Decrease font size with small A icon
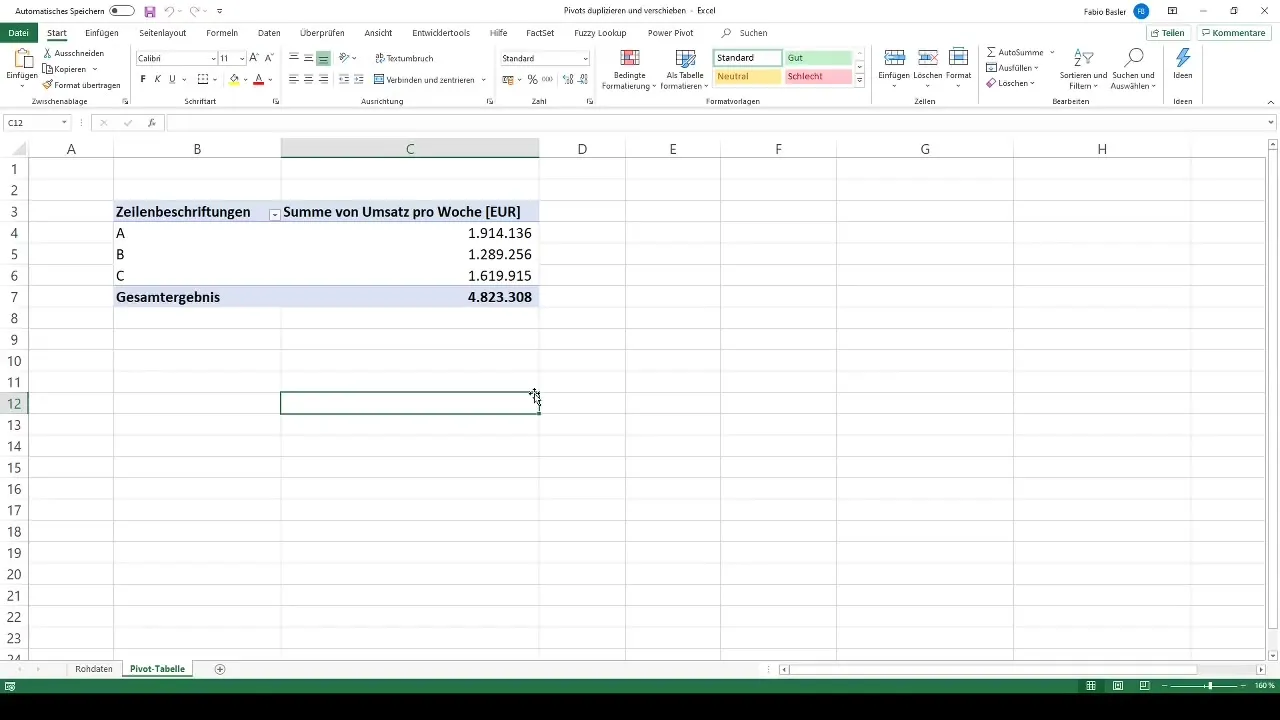Image resolution: width=1280 pixels, height=720 pixels. [269, 58]
